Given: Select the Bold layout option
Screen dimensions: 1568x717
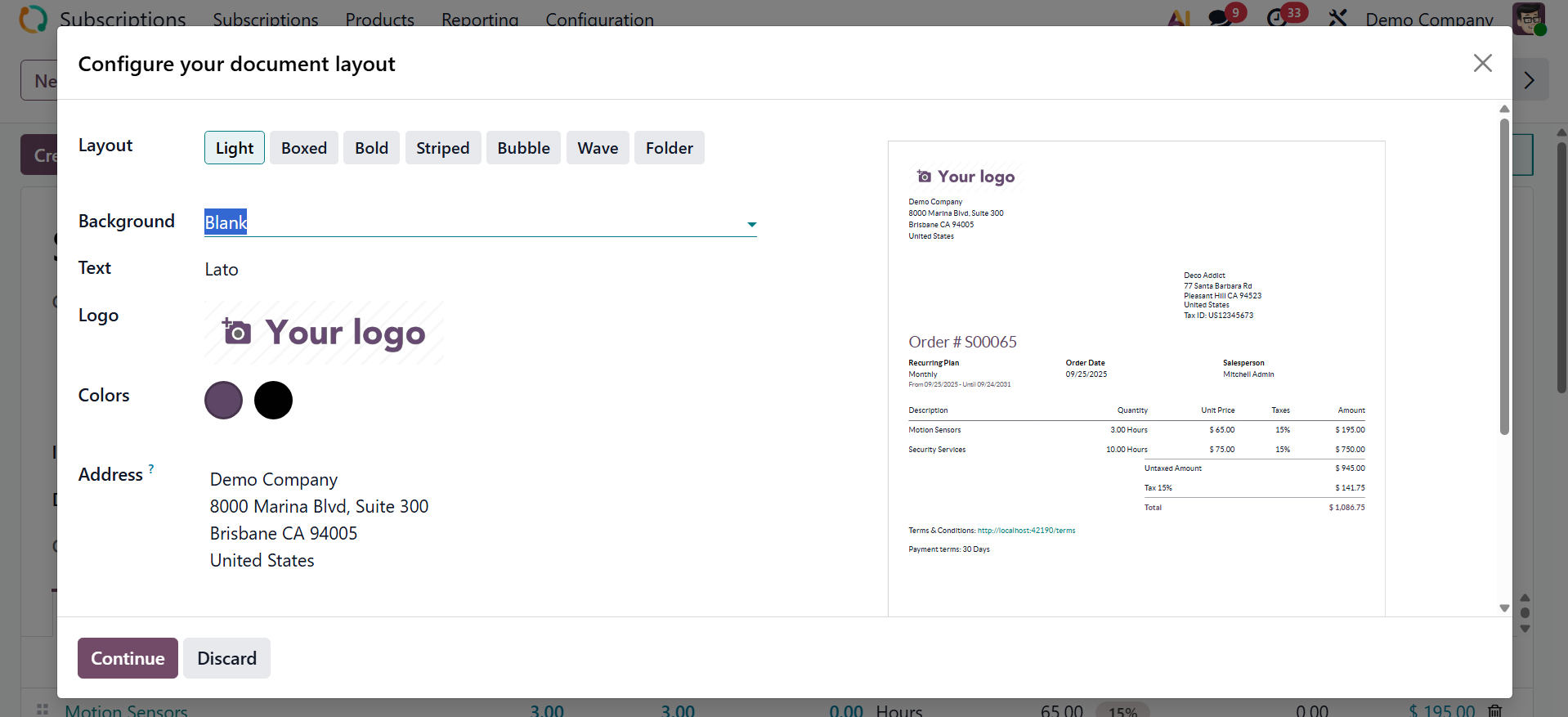Looking at the screenshot, I should click(371, 148).
